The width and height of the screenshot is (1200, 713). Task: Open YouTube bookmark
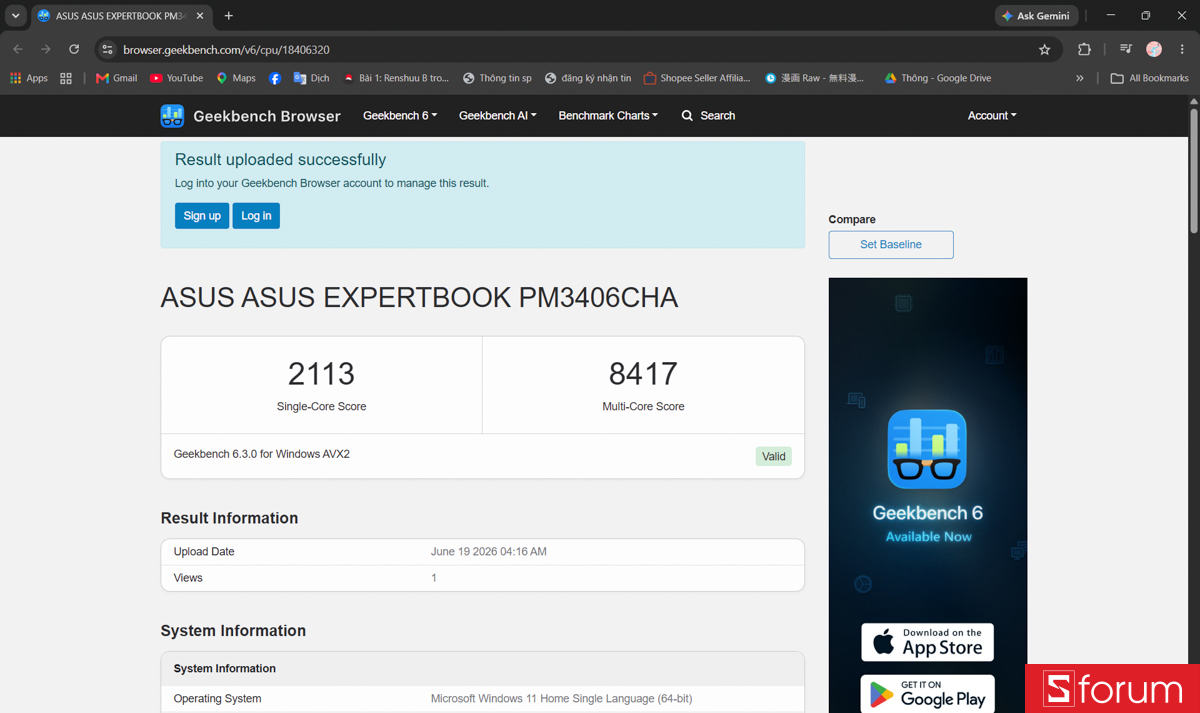[176, 78]
